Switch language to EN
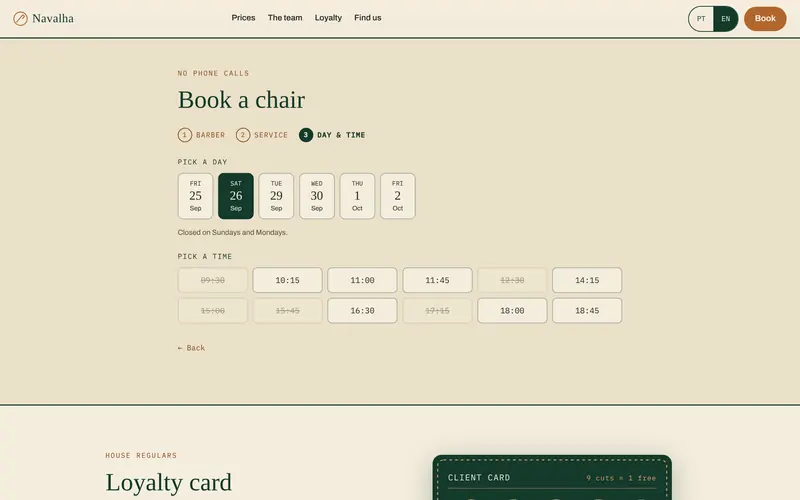This screenshot has height=500, width=800. coord(726,19)
